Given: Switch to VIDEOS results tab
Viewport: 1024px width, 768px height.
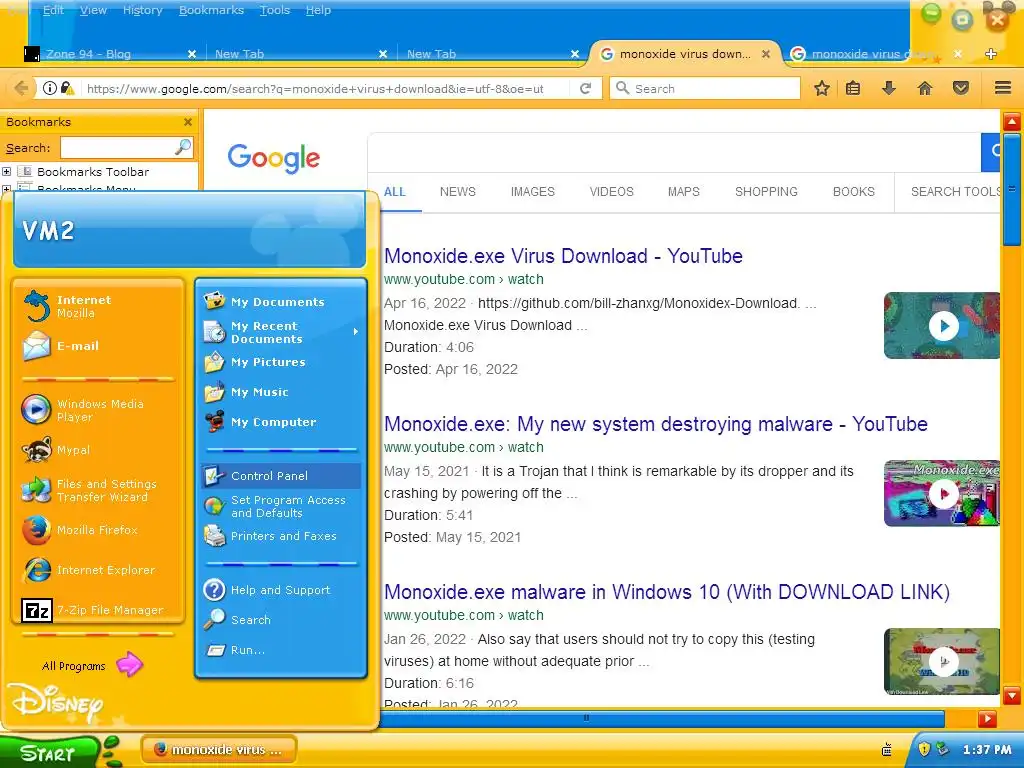Looking at the screenshot, I should [611, 191].
